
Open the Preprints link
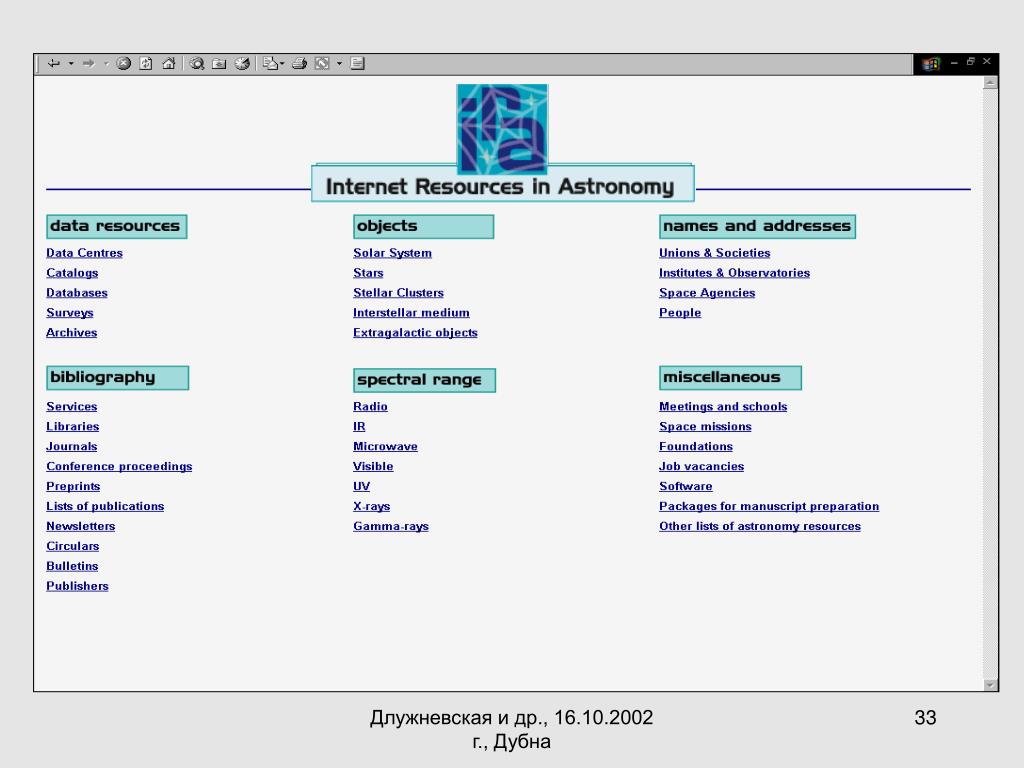pyautogui.click(x=72, y=487)
